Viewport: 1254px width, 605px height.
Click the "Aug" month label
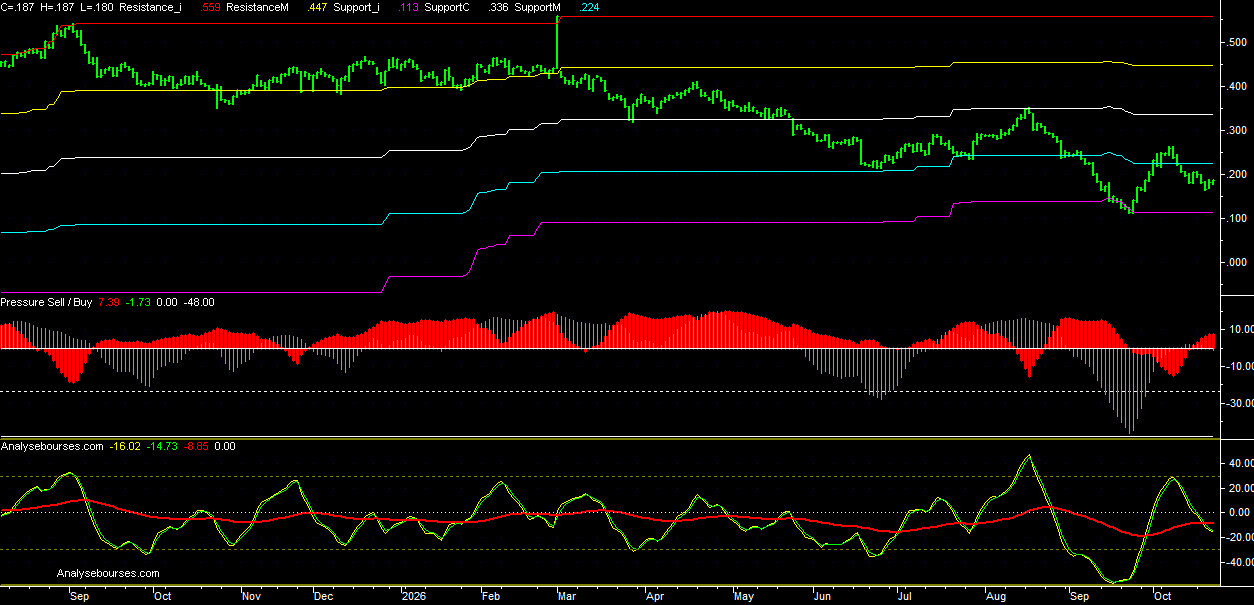click(x=997, y=595)
